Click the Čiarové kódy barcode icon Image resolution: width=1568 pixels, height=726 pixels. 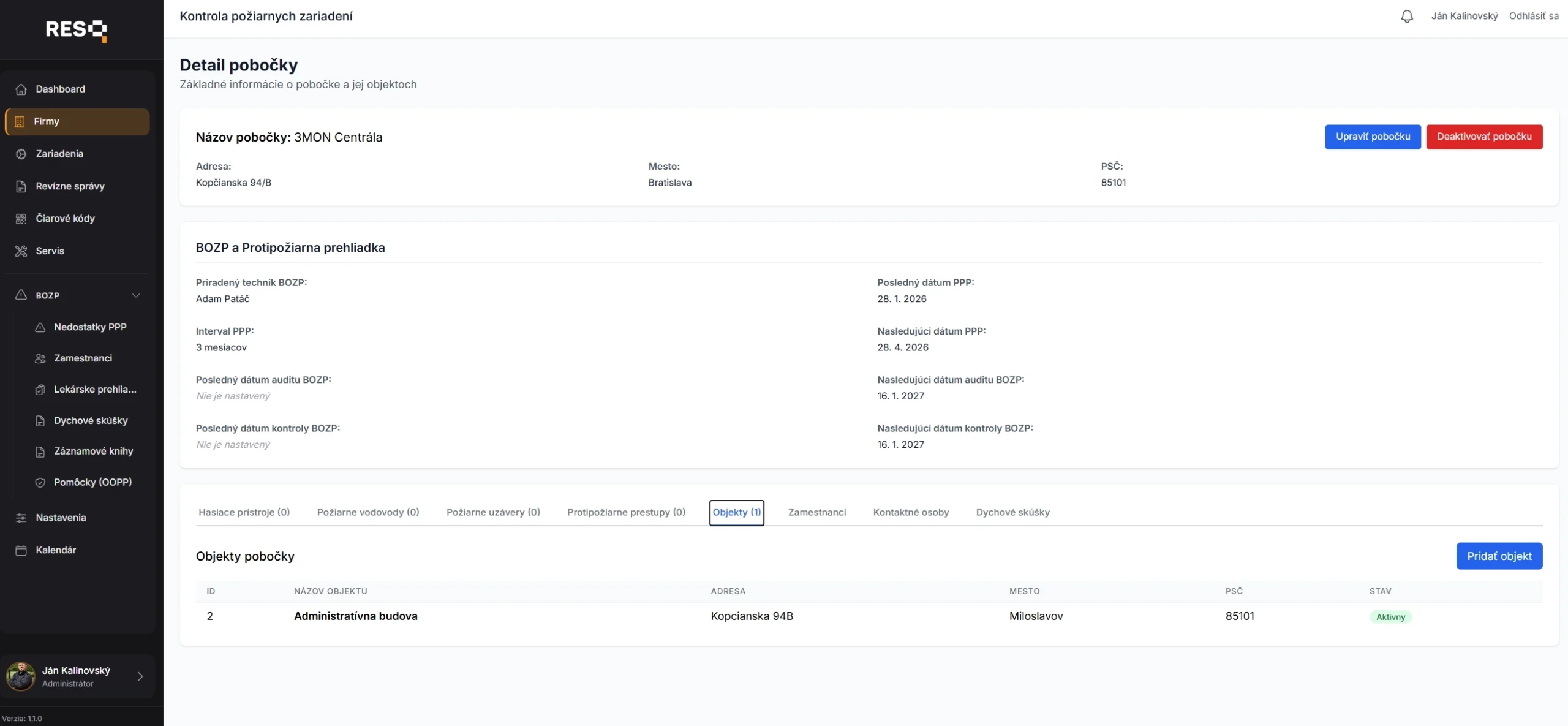click(21, 219)
